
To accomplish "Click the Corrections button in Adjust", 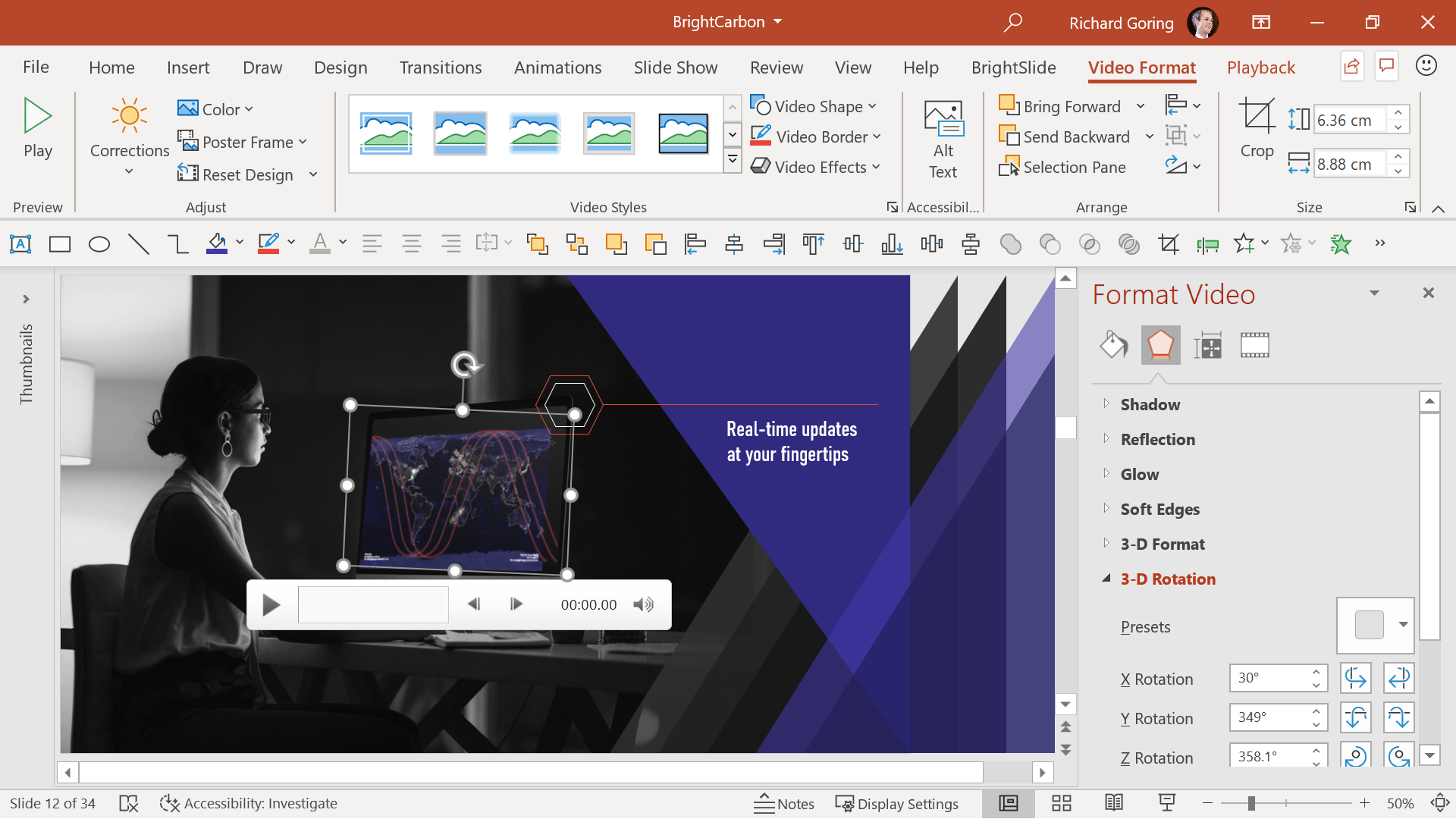I will tap(128, 140).
